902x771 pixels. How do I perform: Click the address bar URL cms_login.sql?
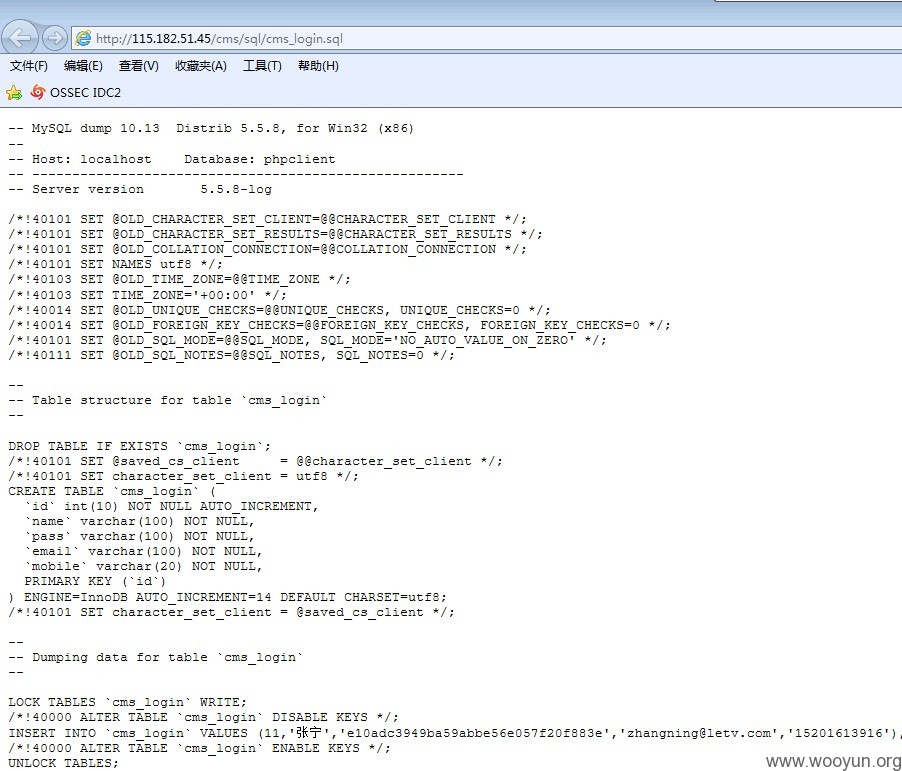[219, 39]
